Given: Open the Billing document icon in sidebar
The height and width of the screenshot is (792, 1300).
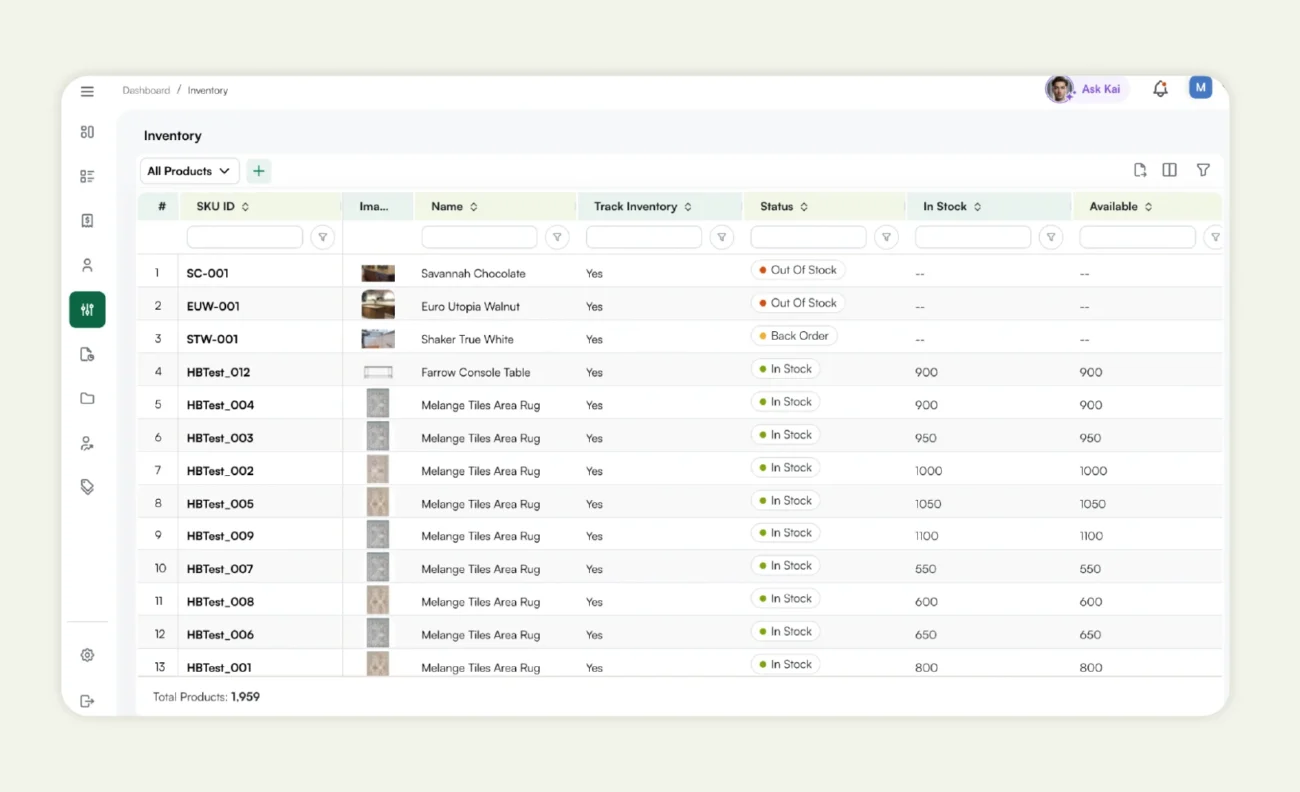Looking at the screenshot, I should click(87, 219).
